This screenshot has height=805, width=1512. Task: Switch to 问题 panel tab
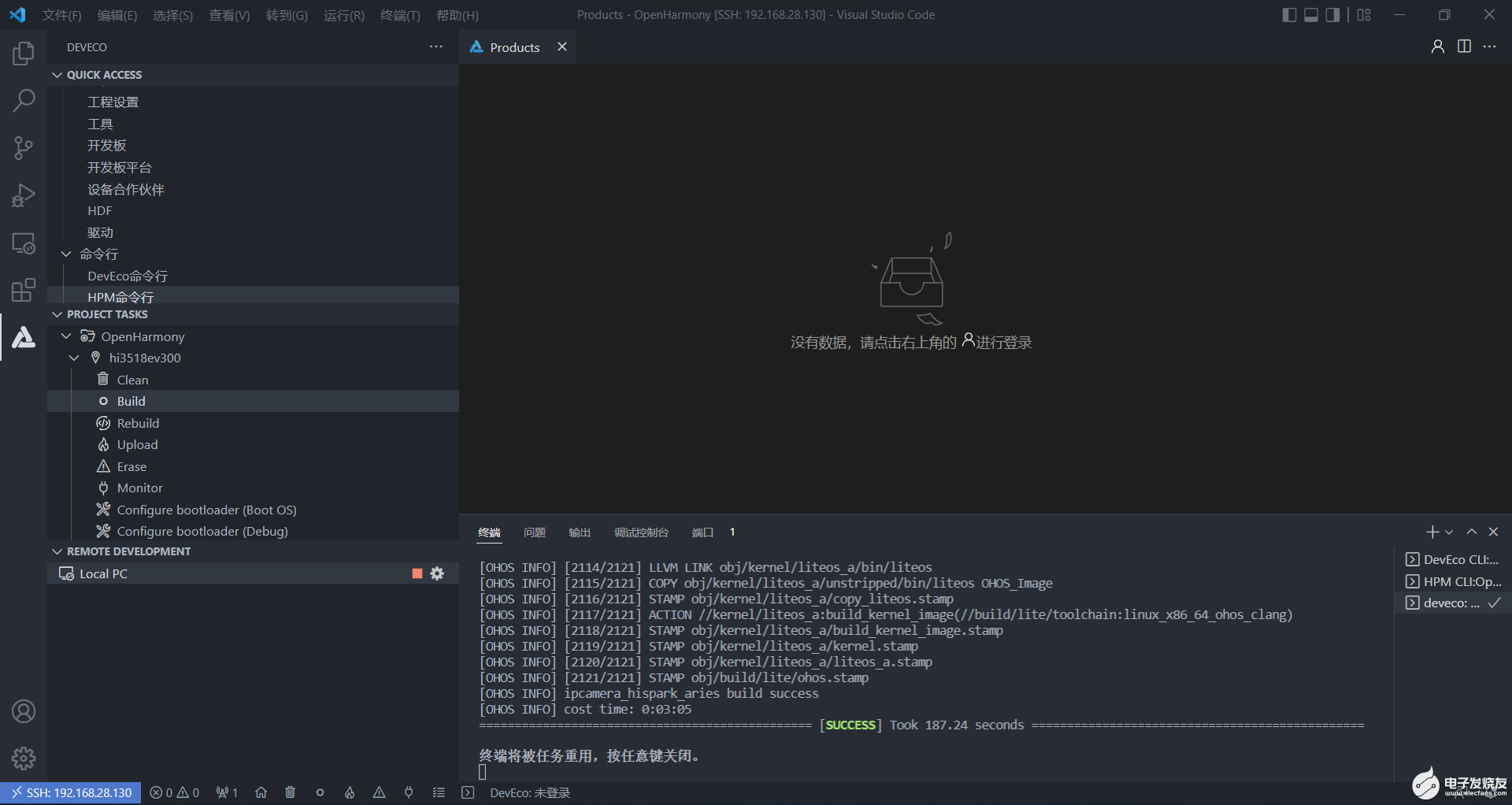tap(535, 532)
